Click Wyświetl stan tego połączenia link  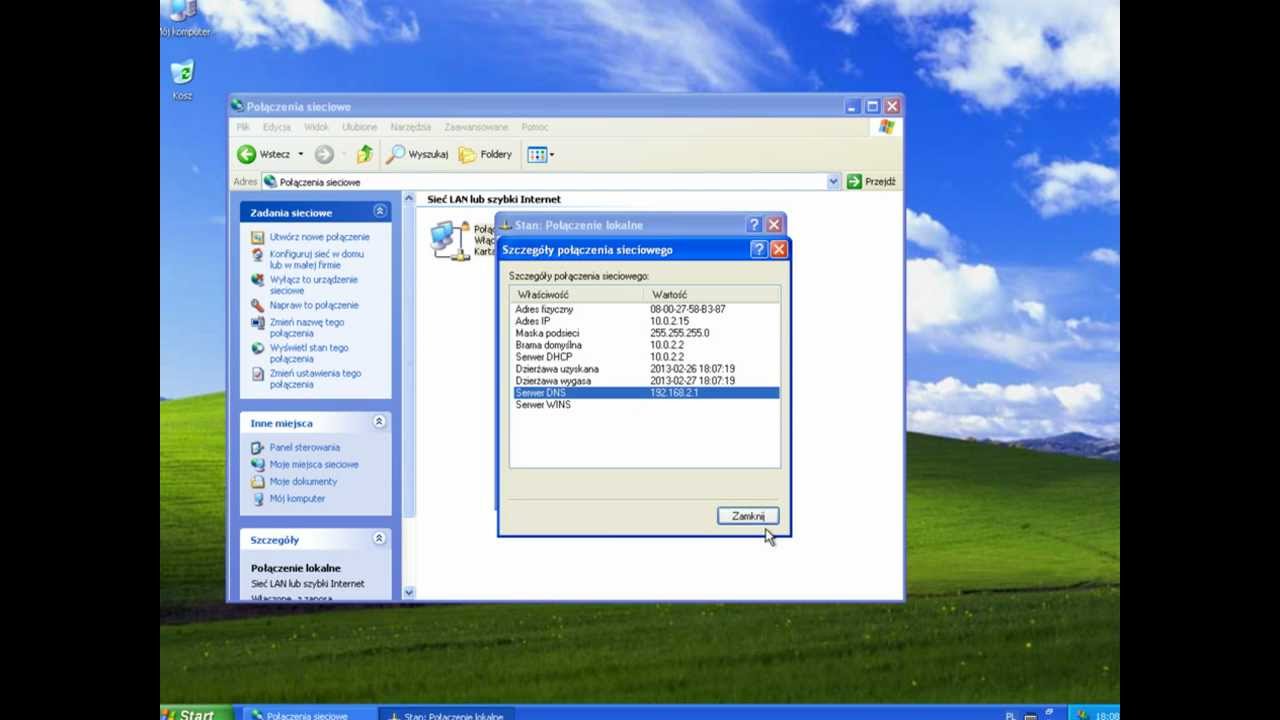(x=309, y=353)
